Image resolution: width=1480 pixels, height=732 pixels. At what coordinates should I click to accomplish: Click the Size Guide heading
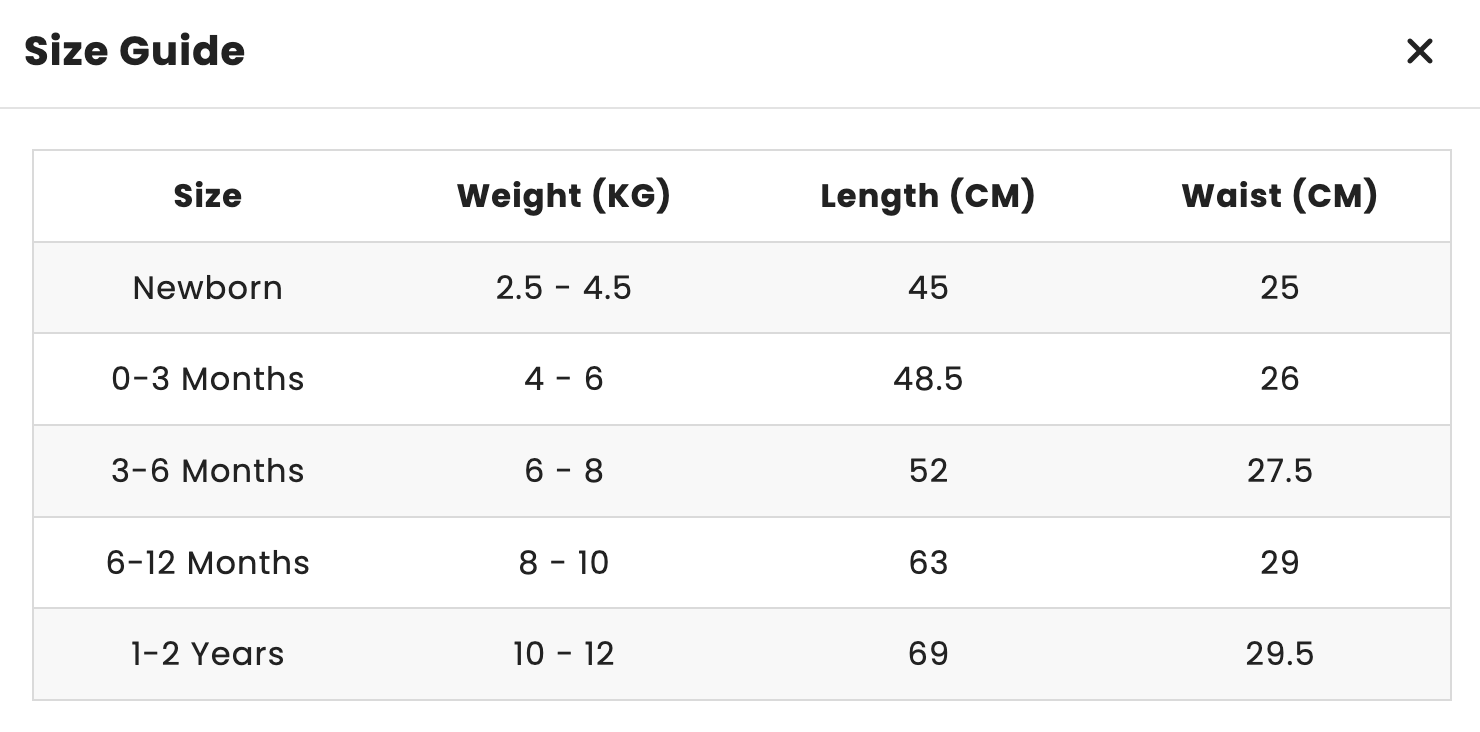pyautogui.click(x=135, y=51)
